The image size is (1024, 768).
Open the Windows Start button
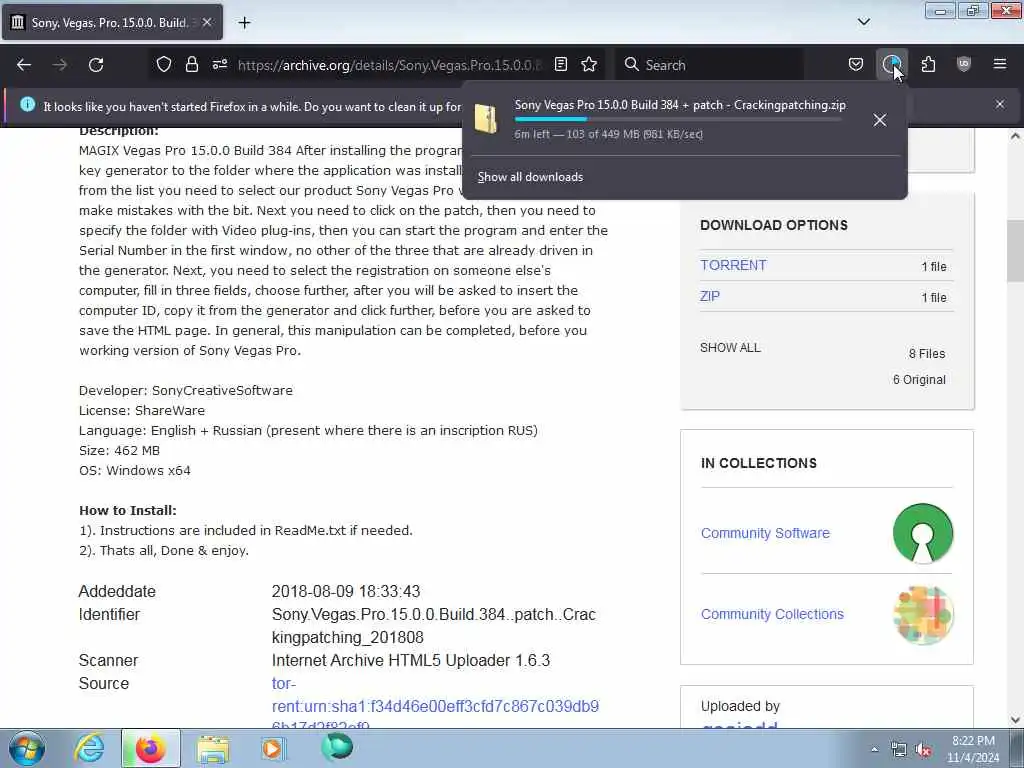[27, 748]
